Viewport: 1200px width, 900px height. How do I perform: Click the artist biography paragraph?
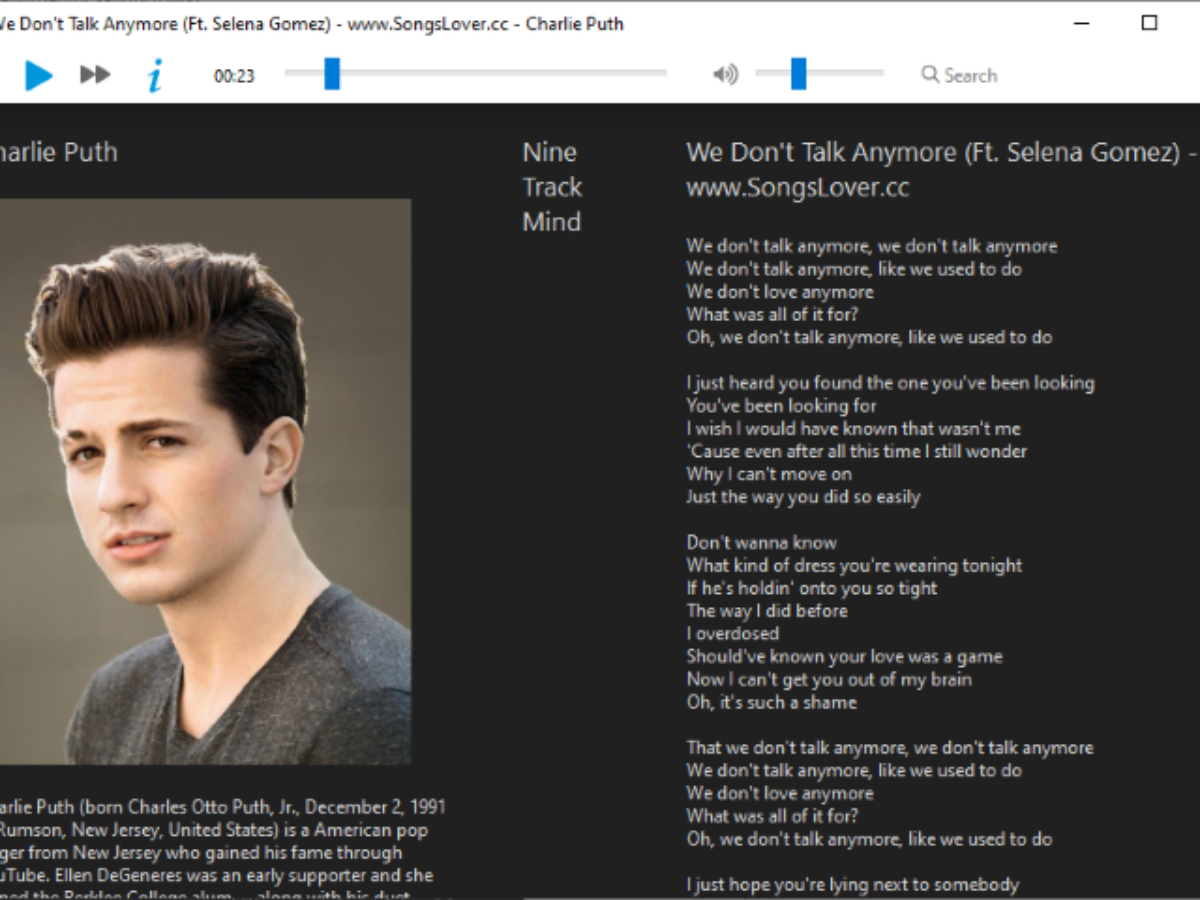coord(222,848)
